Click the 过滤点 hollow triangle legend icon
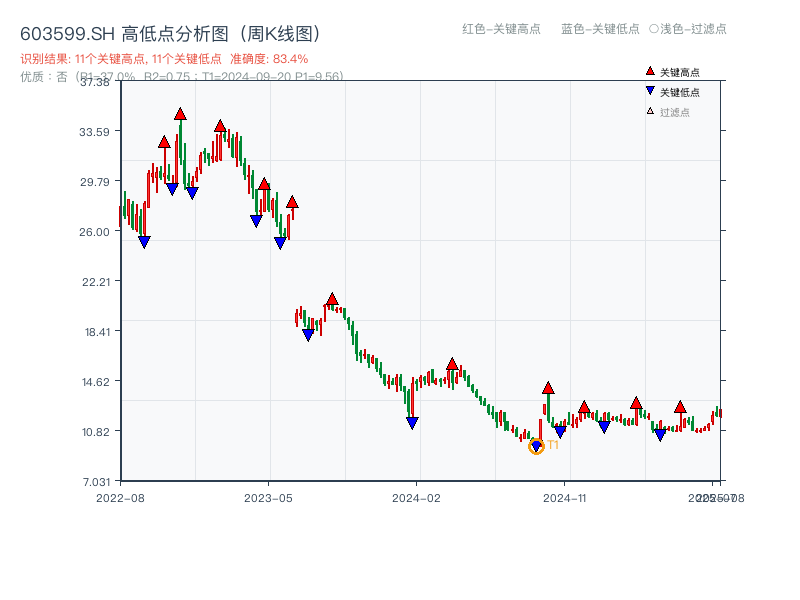This screenshot has height=600, width=800. click(x=649, y=110)
